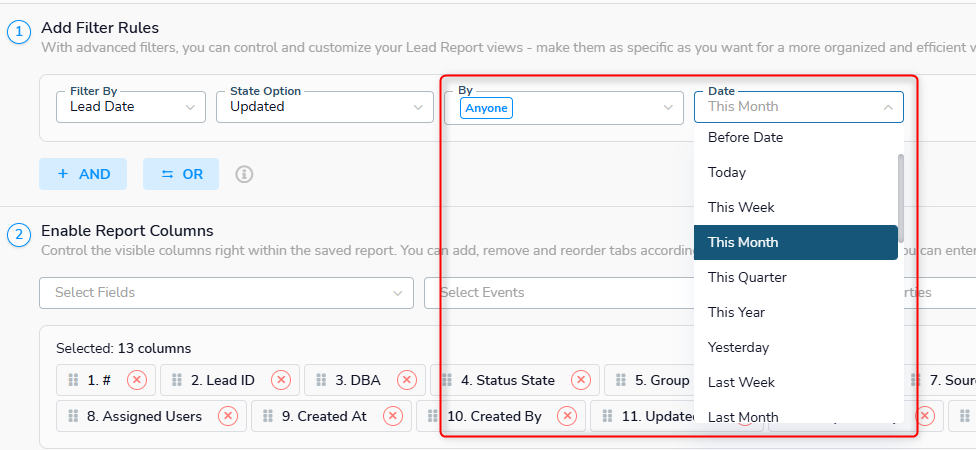
Task: Remove the '4. Status State' column
Action: click(x=581, y=380)
